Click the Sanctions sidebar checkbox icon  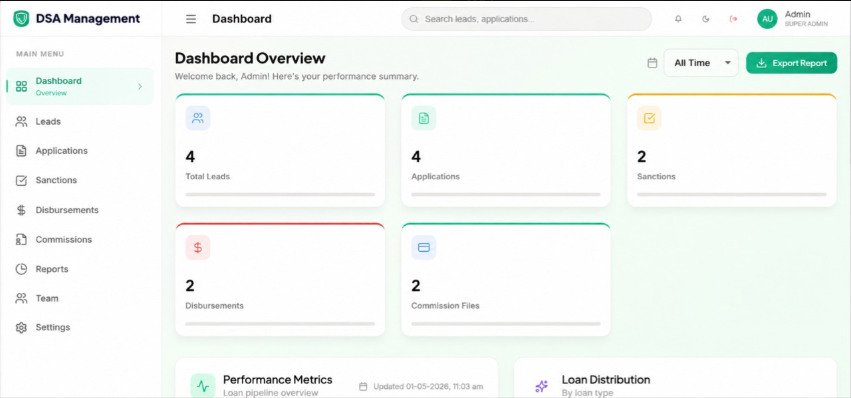click(x=21, y=180)
